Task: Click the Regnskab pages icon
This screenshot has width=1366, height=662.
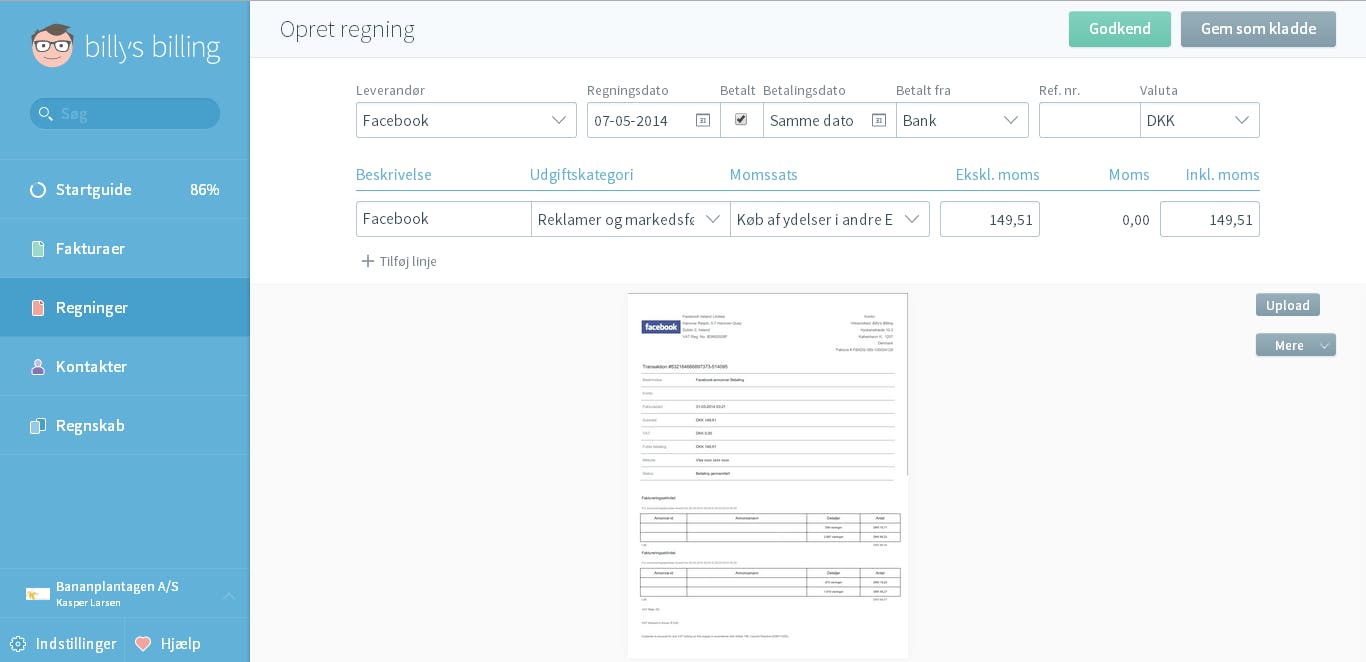Action: [x=38, y=426]
